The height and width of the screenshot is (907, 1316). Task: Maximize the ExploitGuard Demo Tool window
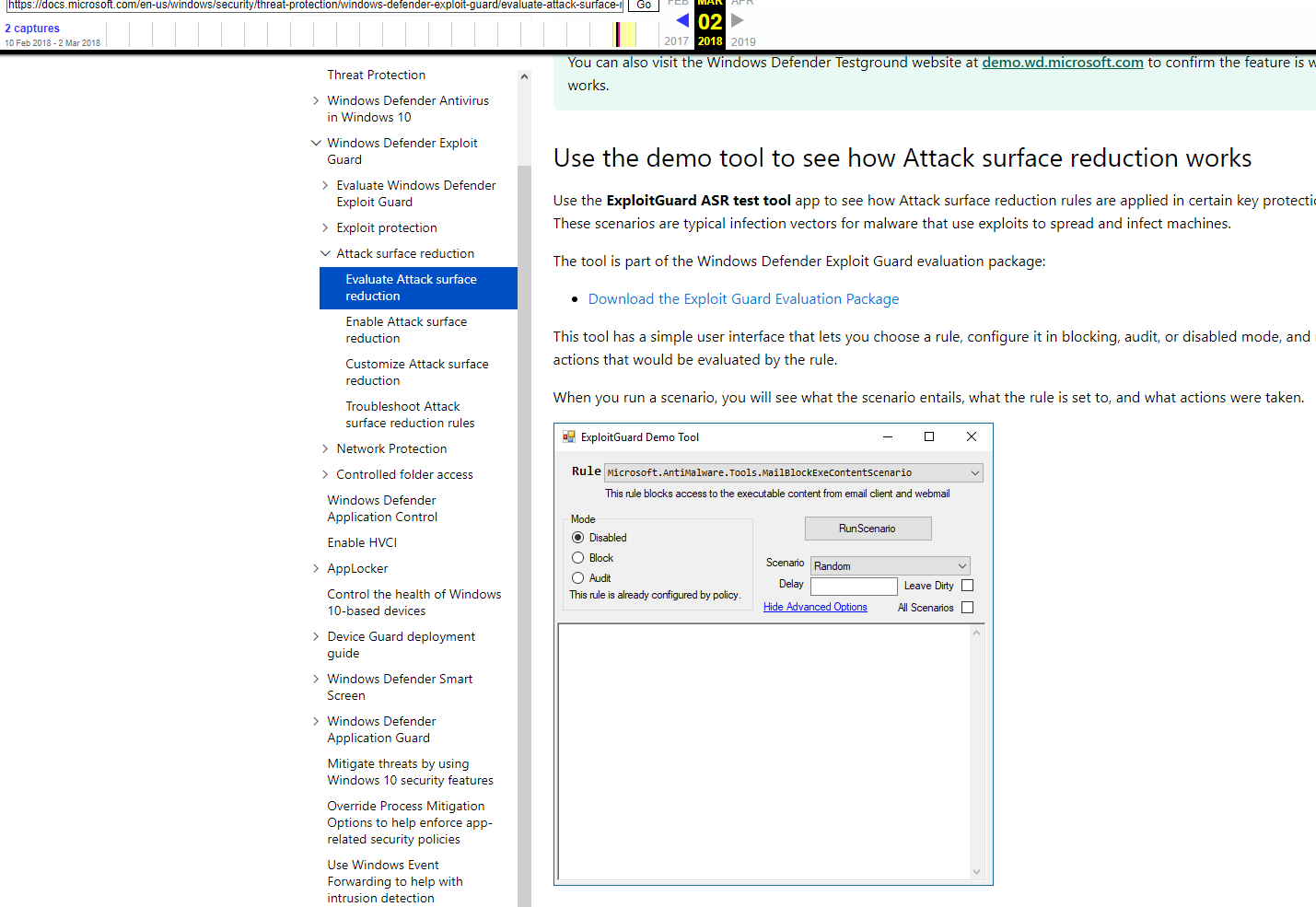click(x=929, y=436)
